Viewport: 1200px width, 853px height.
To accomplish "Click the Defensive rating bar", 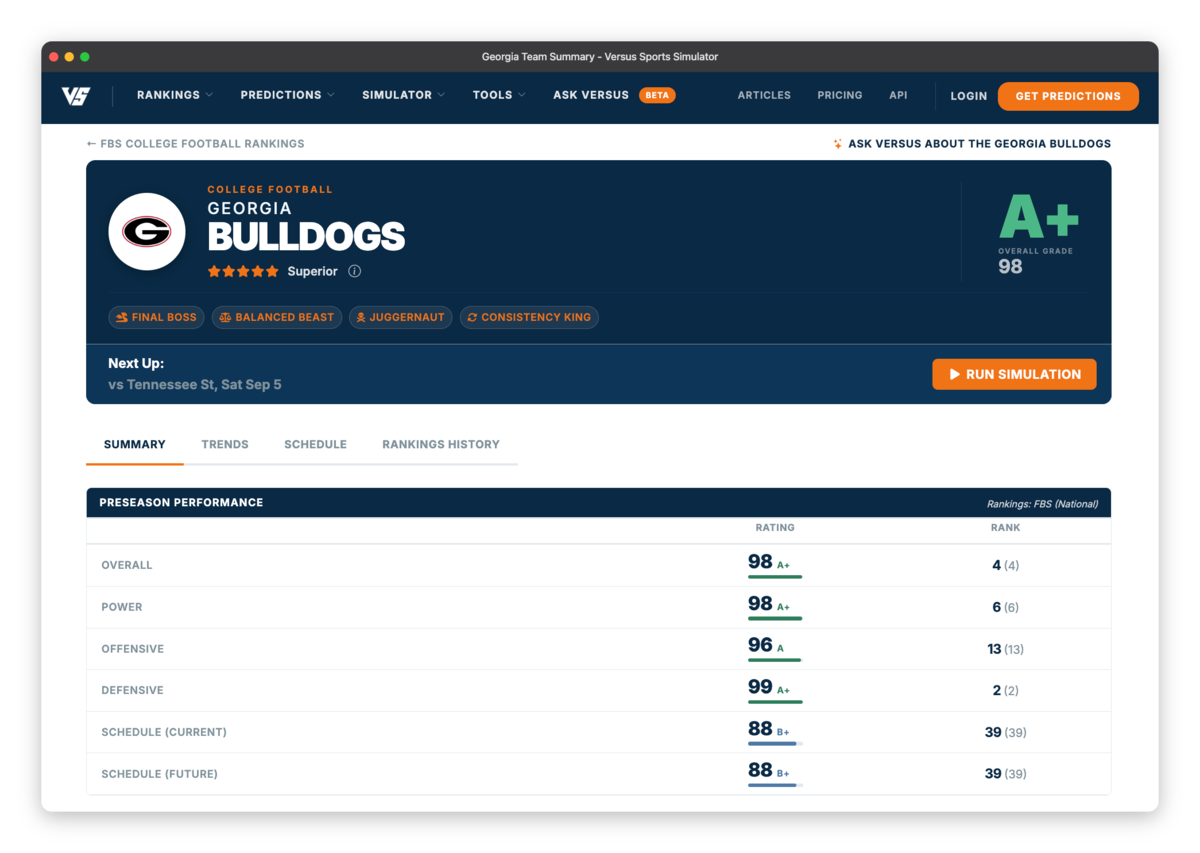I will point(775,702).
